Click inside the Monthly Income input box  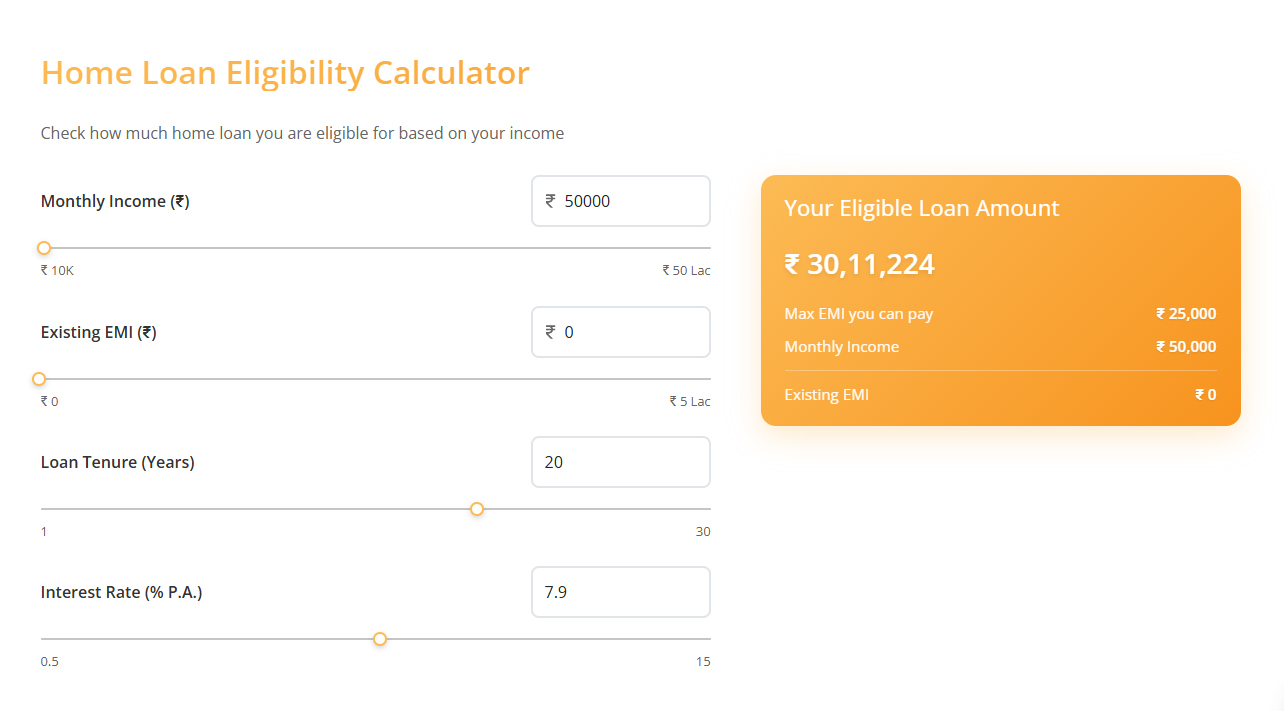pyautogui.click(x=620, y=200)
